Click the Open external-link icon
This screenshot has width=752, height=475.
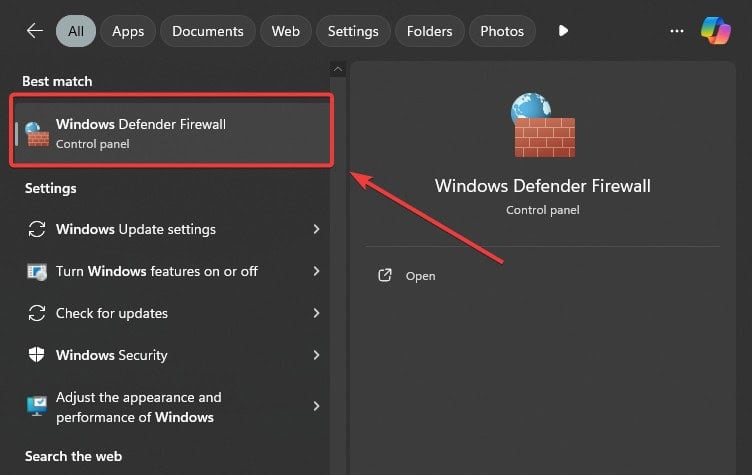pyautogui.click(x=385, y=275)
